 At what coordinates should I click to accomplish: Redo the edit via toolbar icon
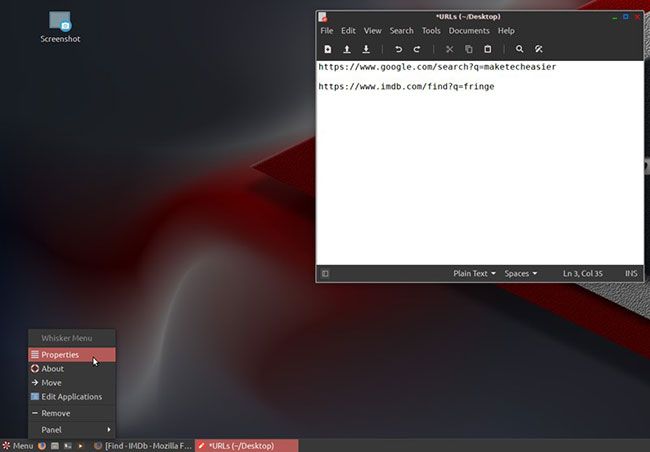pos(417,49)
